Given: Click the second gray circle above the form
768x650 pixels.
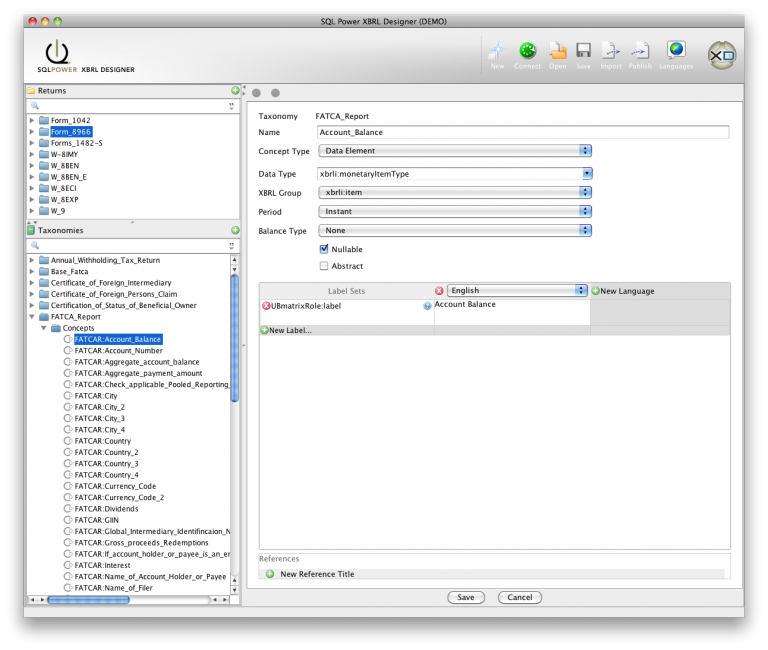Looking at the screenshot, I should pyautogui.click(x=275, y=93).
